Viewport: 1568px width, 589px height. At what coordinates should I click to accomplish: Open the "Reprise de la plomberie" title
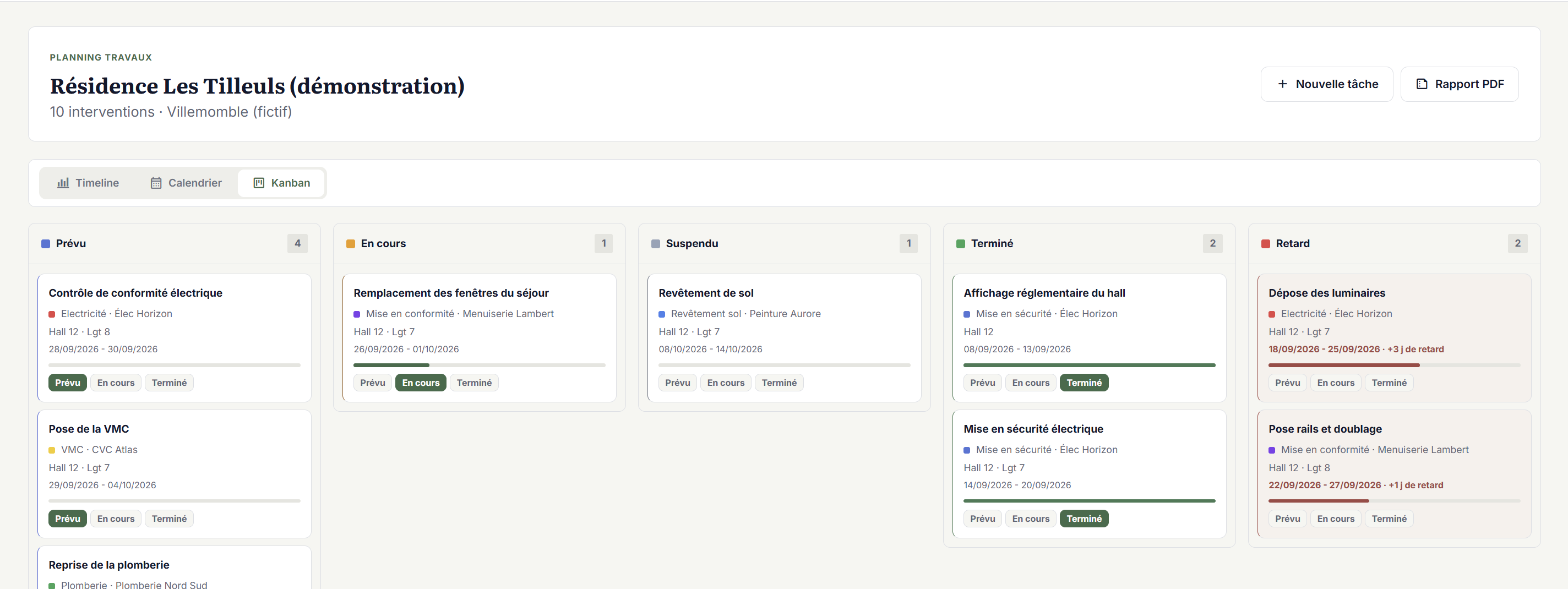(109, 565)
